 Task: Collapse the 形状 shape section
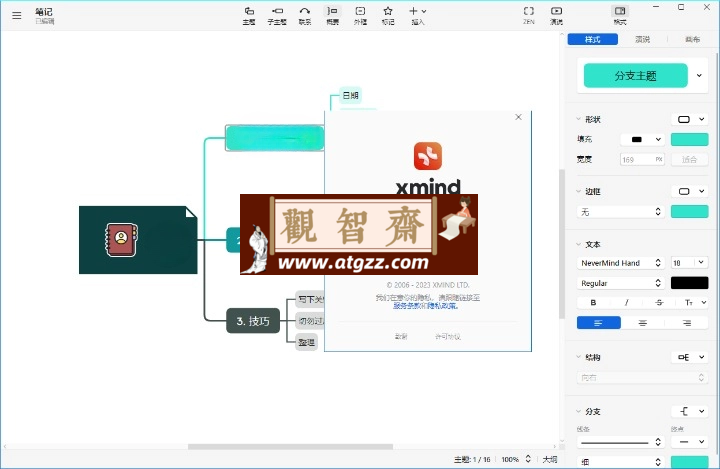[579, 119]
